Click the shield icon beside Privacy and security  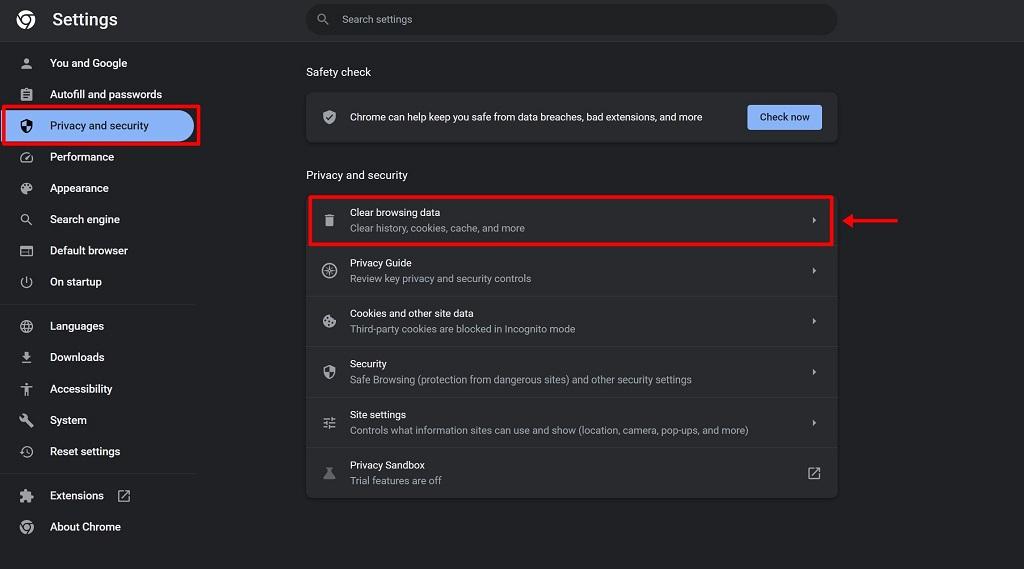[26, 126]
